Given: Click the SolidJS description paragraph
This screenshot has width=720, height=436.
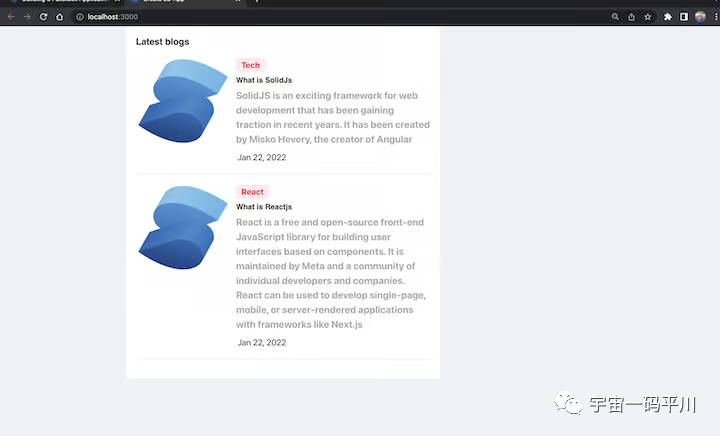Looking at the screenshot, I should tap(333, 117).
